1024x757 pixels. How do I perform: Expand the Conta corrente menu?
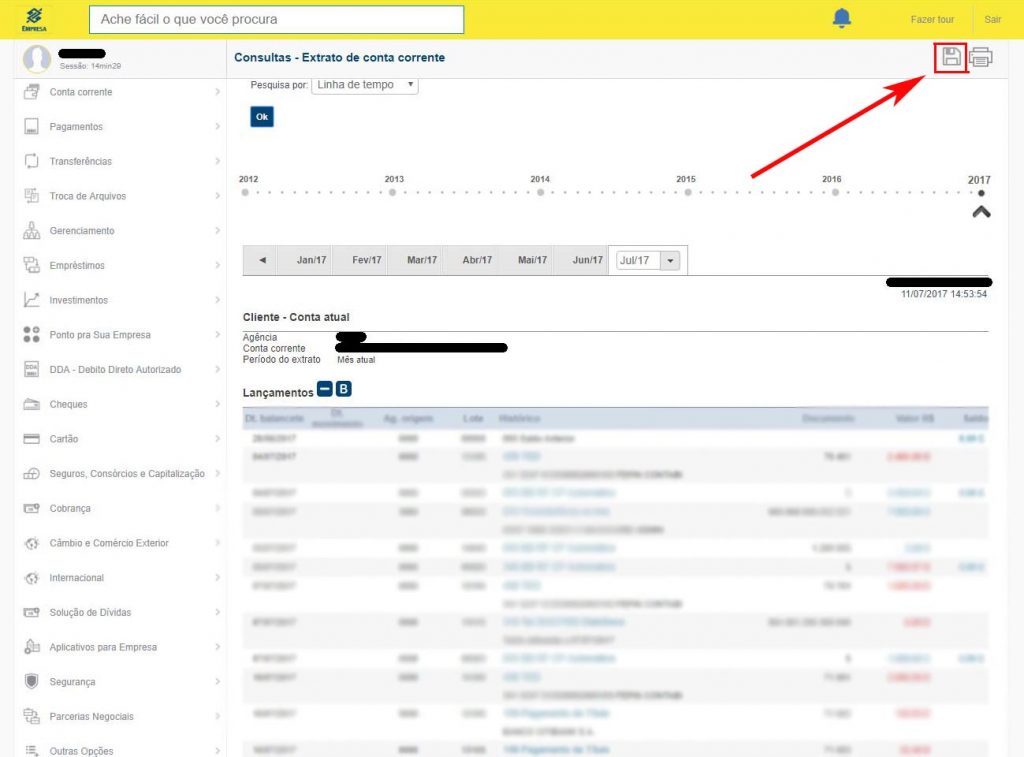120,92
